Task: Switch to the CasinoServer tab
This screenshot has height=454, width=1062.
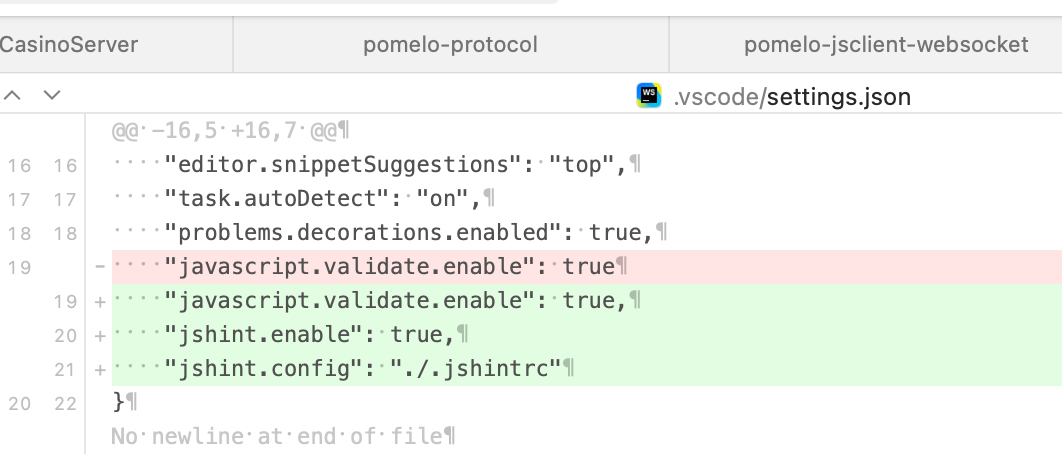Action: [70, 44]
